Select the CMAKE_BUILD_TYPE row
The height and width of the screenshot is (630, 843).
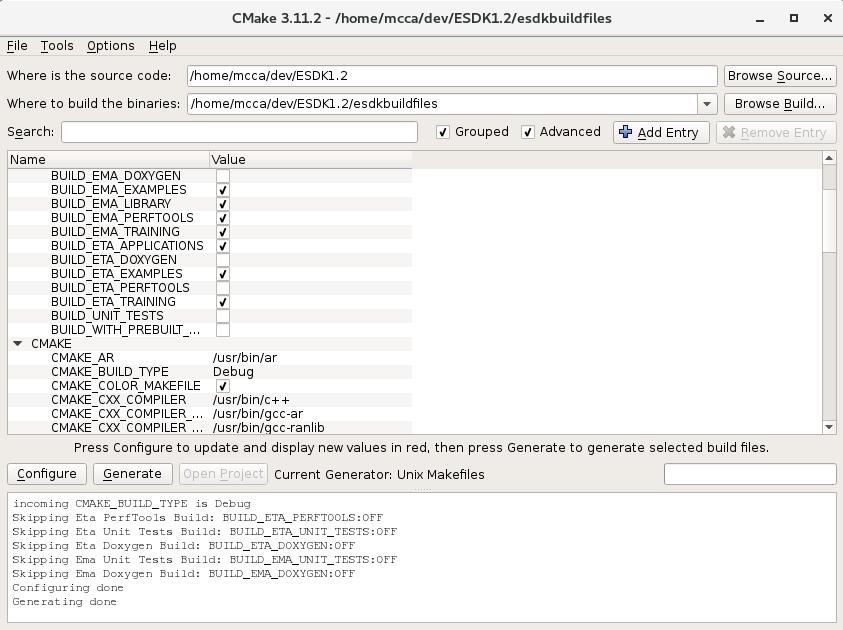[210, 371]
